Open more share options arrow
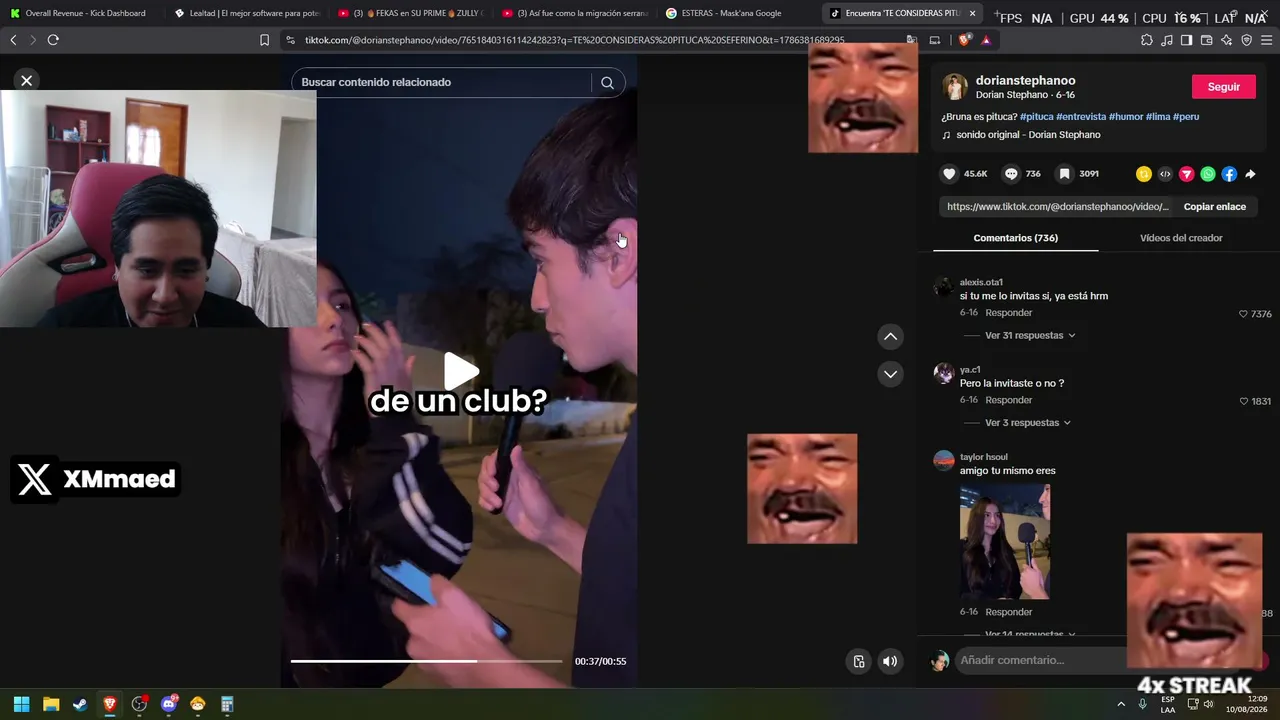 1250,174
